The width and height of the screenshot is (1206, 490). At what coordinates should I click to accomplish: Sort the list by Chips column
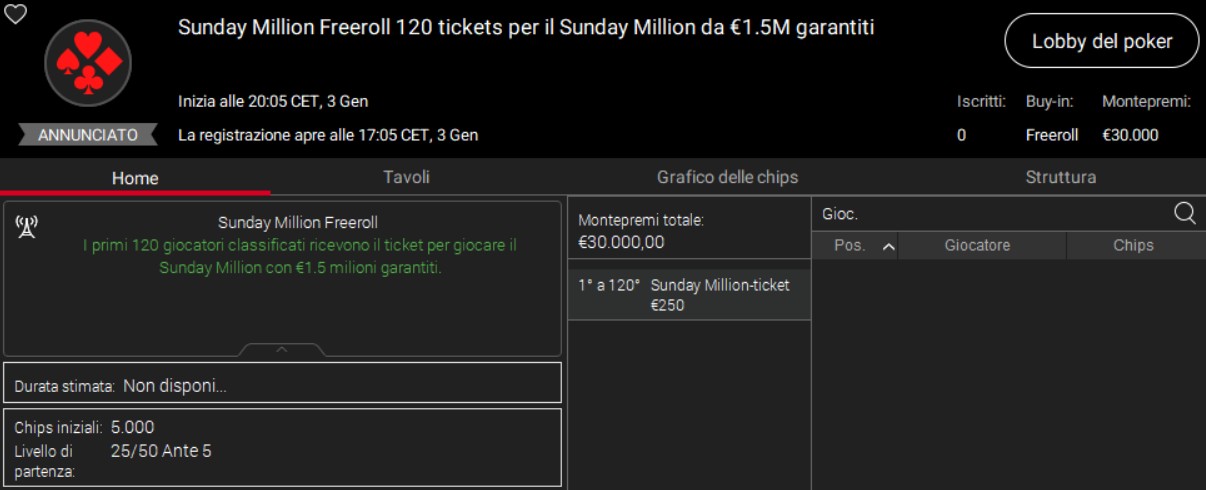click(1133, 246)
